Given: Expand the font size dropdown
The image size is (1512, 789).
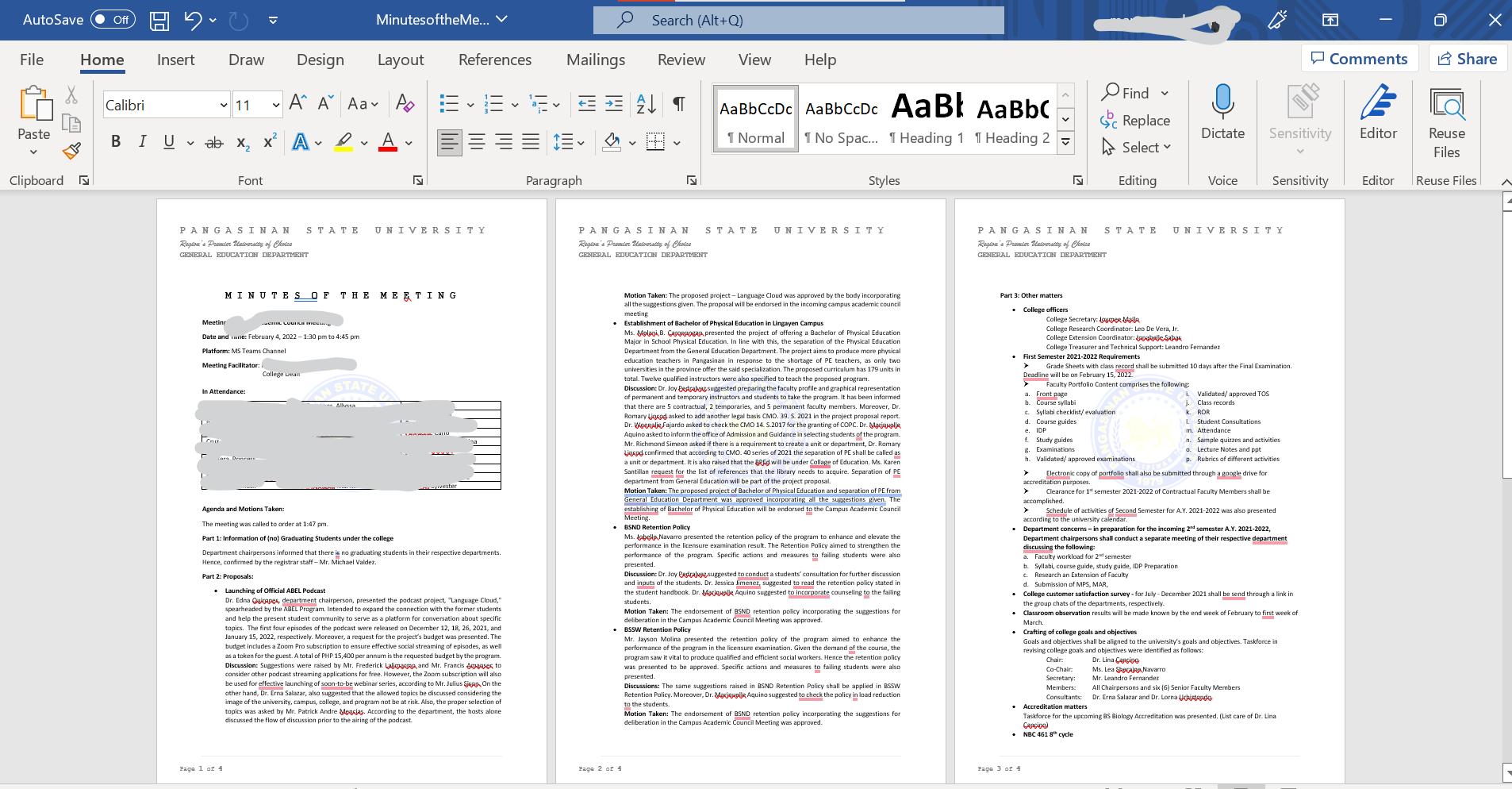Looking at the screenshot, I should pyautogui.click(x=276, y=105).
